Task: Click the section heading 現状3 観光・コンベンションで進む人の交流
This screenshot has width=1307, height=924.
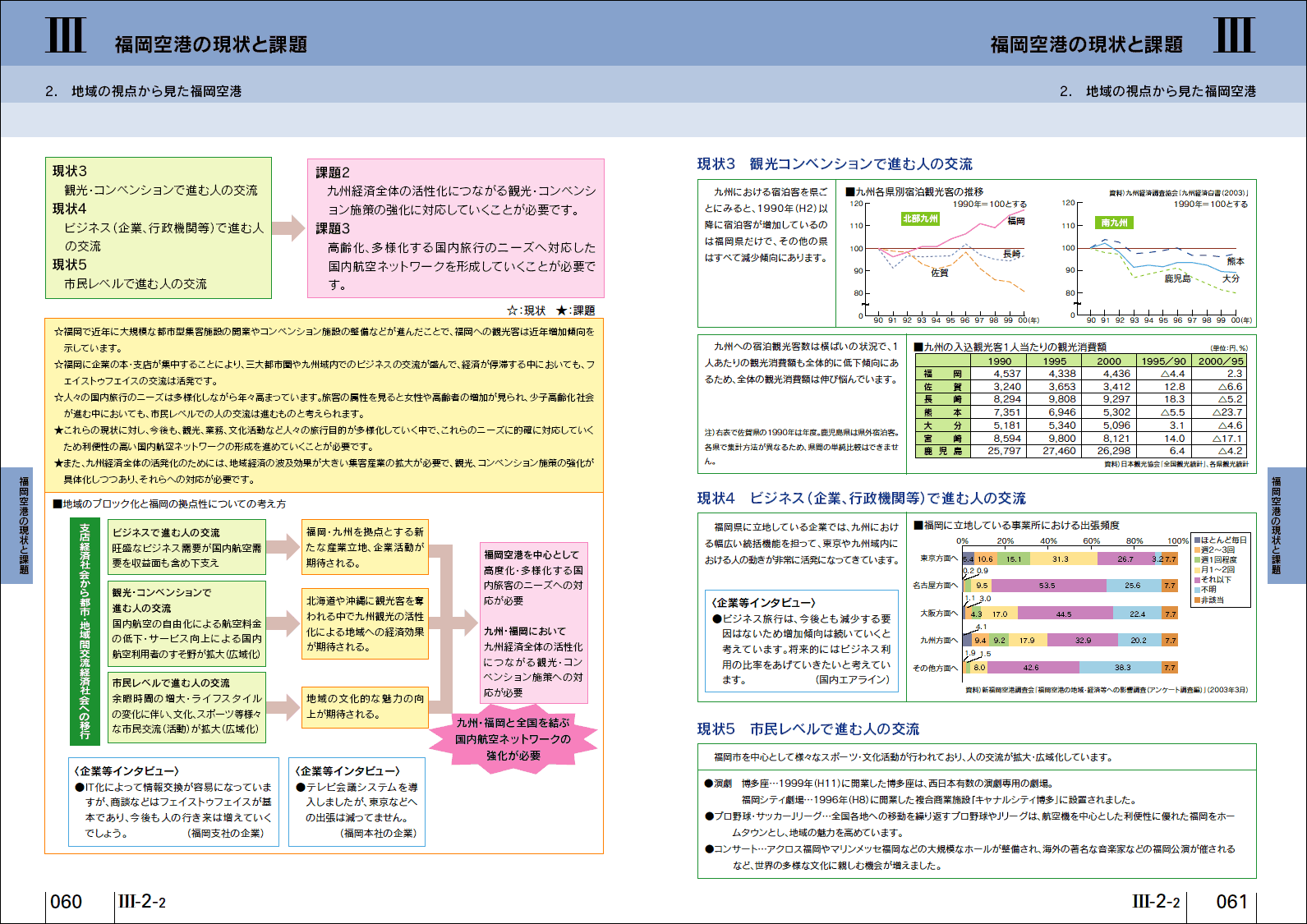Action: click(835, 164)
